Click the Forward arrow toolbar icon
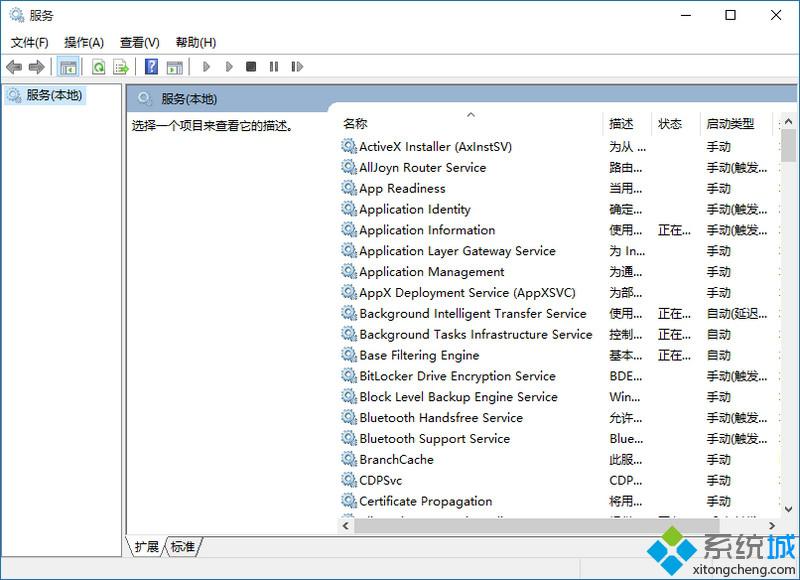800x580 pixels. click(x=37, y=67)
